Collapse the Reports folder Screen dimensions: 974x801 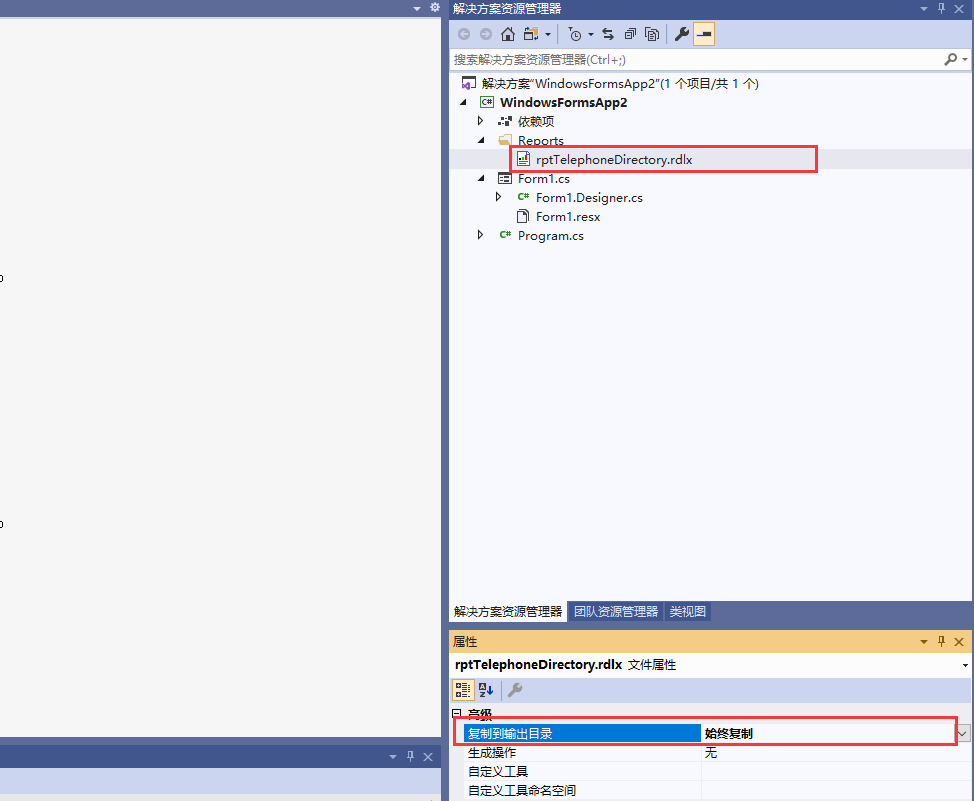point(481,140)
